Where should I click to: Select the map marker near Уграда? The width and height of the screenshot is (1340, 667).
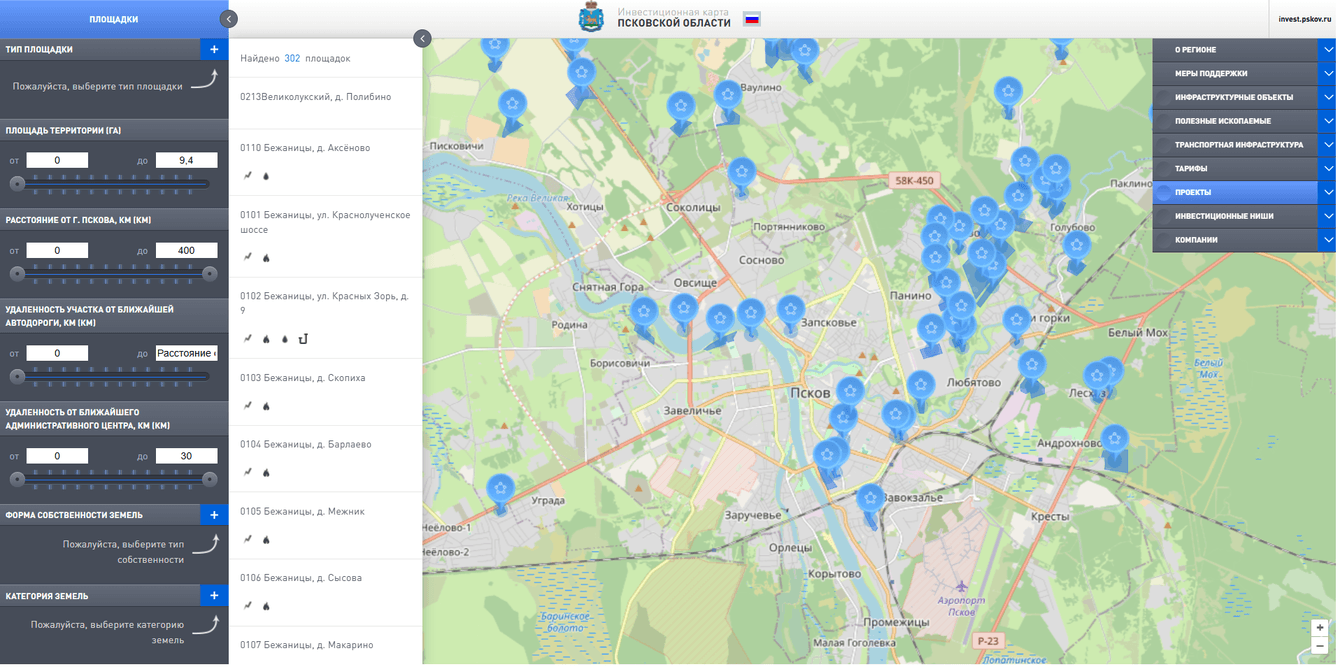[x=500, y=488]
